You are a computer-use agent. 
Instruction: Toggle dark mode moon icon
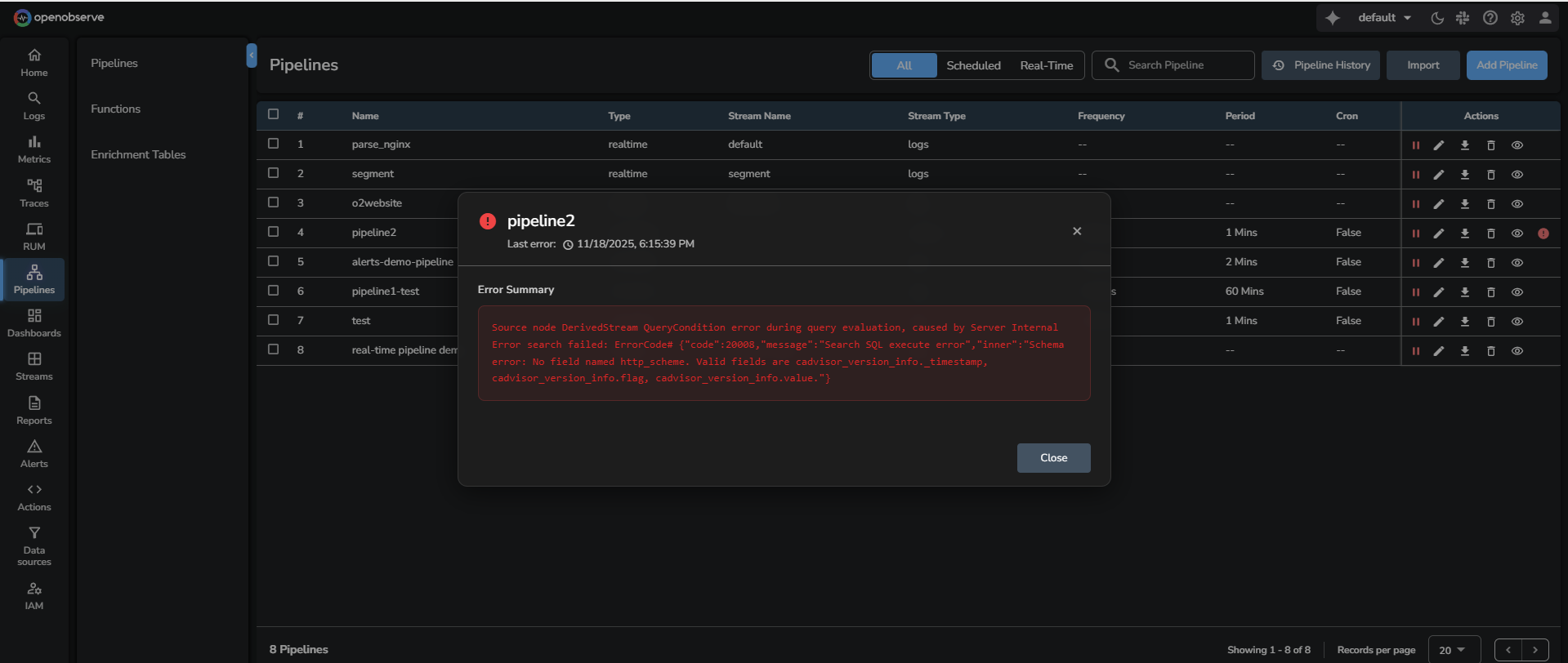coord(1437,18)
